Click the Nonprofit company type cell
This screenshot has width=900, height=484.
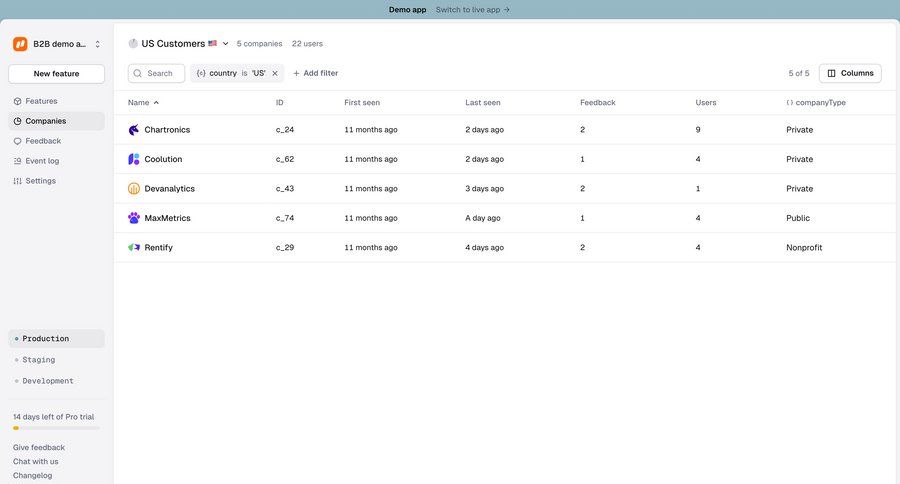pos(804,247)
